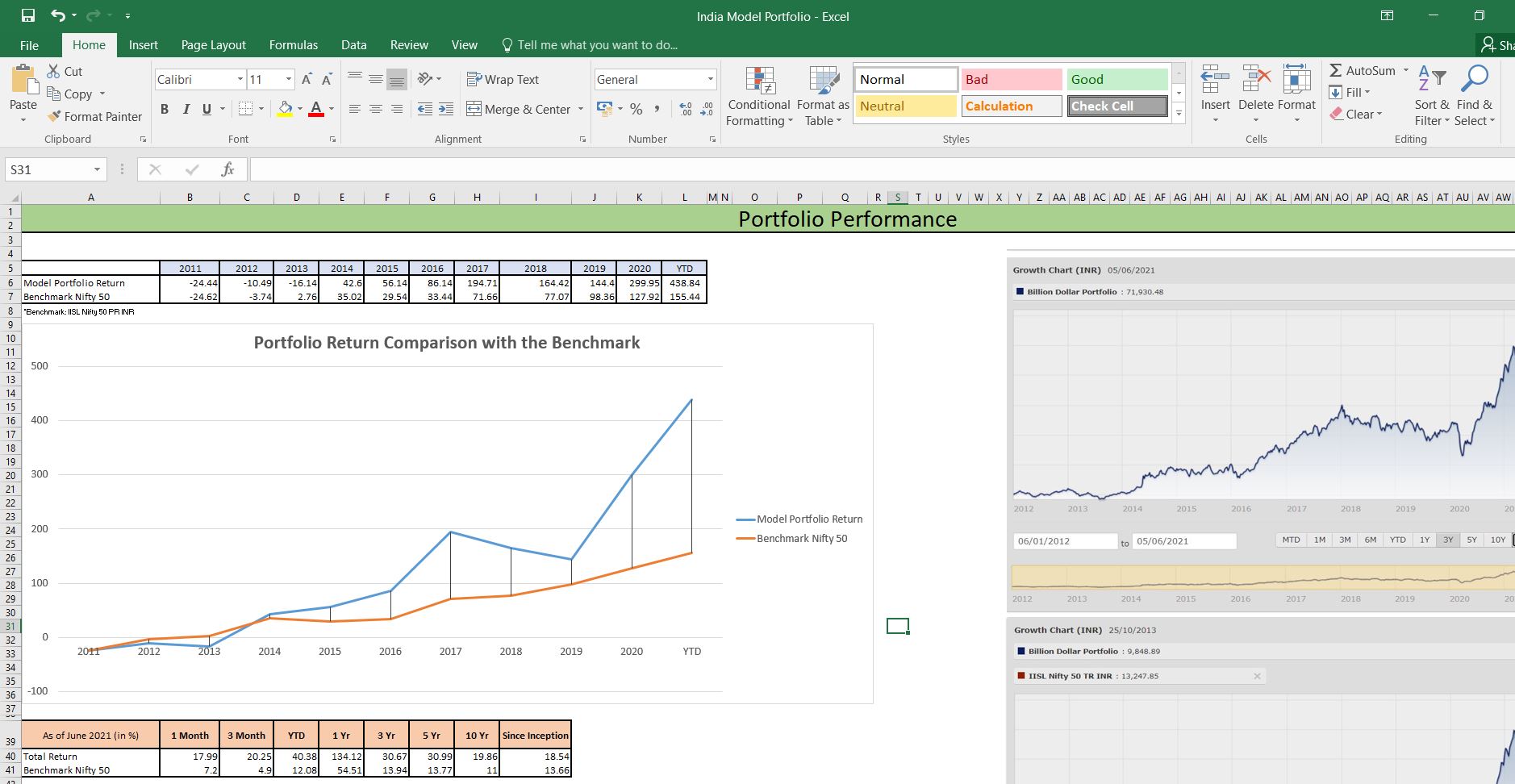
Task: Open the Calibri font name dropdown
Action: 240,79
